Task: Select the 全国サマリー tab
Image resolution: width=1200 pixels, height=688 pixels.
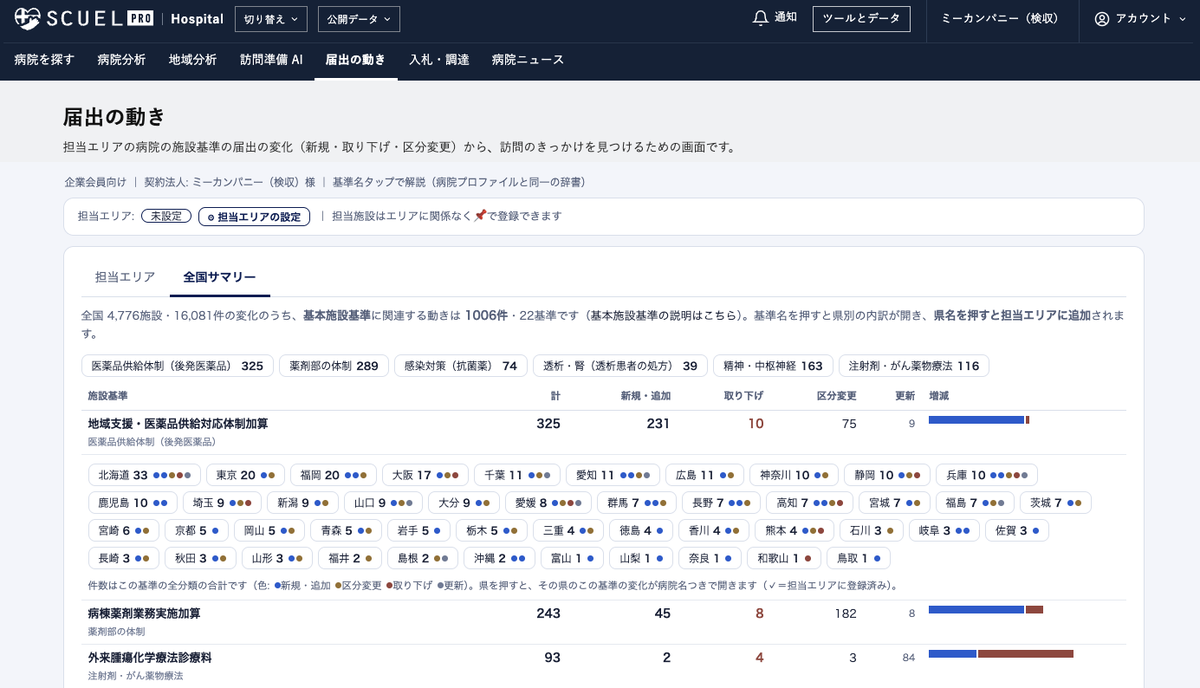Action: 220,277
